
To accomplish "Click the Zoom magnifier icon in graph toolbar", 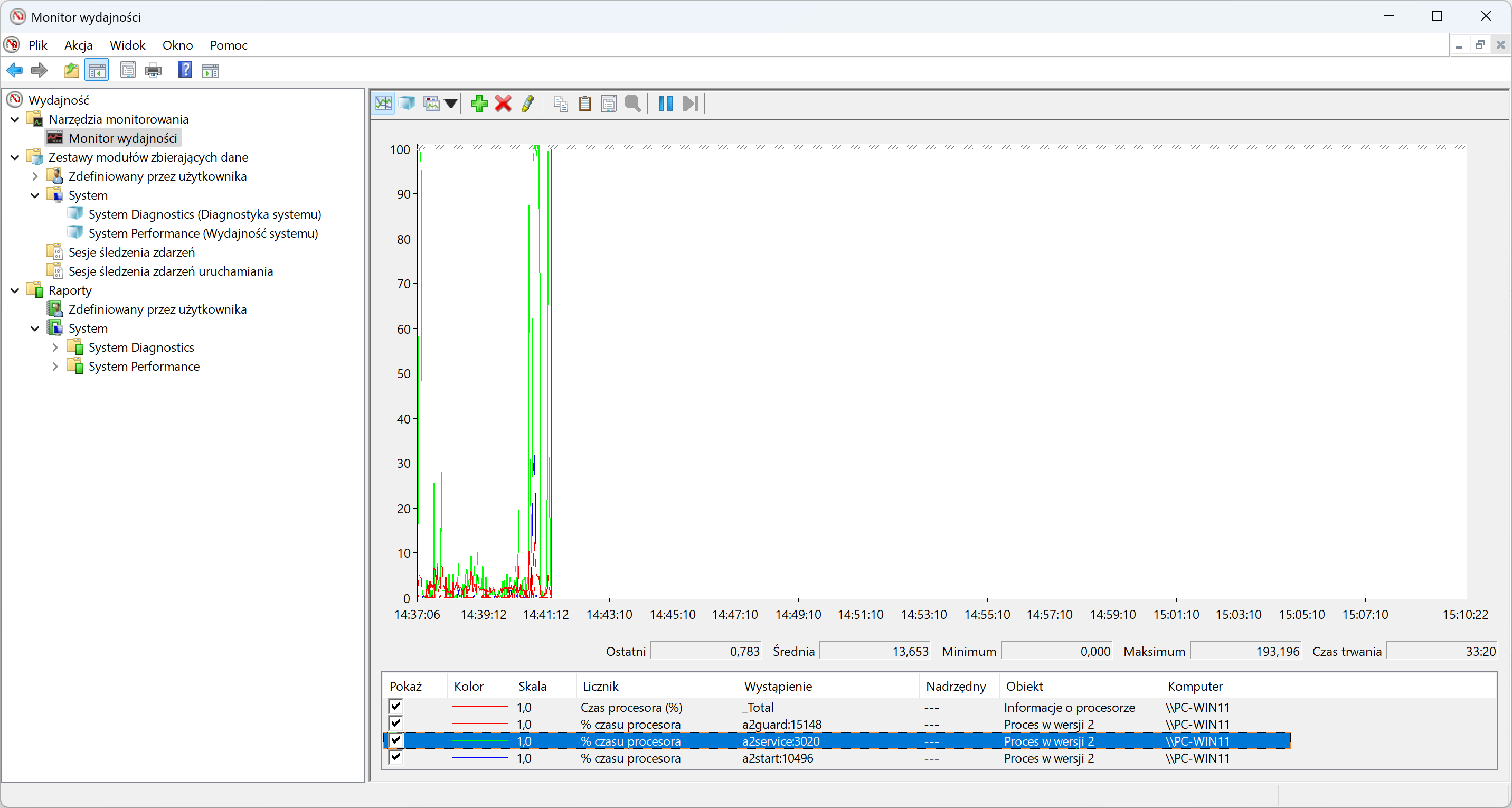I will [x=632, y=104].
